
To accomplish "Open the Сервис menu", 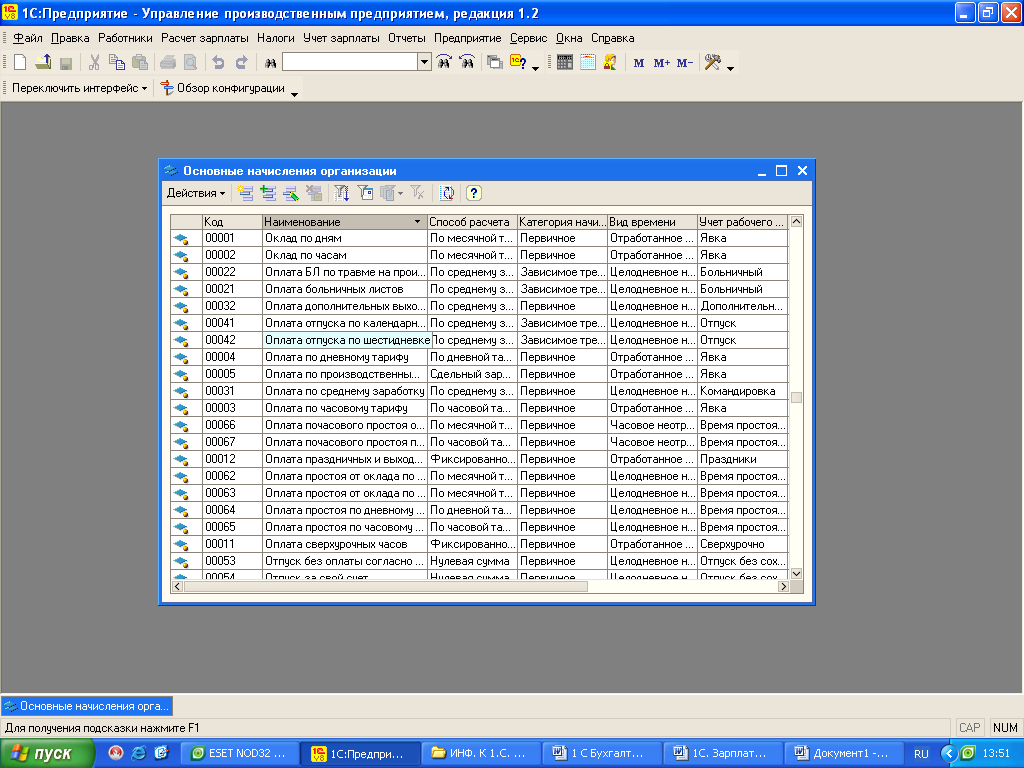I will coord(528,38).
